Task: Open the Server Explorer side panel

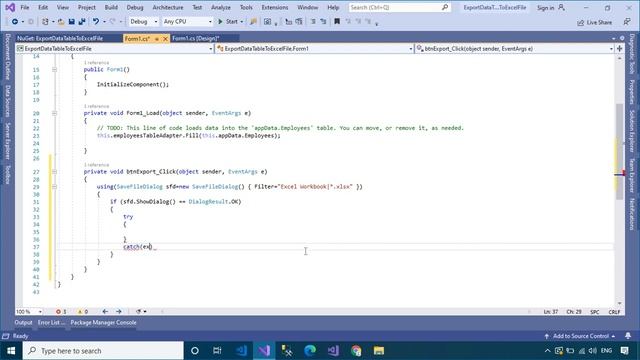Action: tap(7, 141)
